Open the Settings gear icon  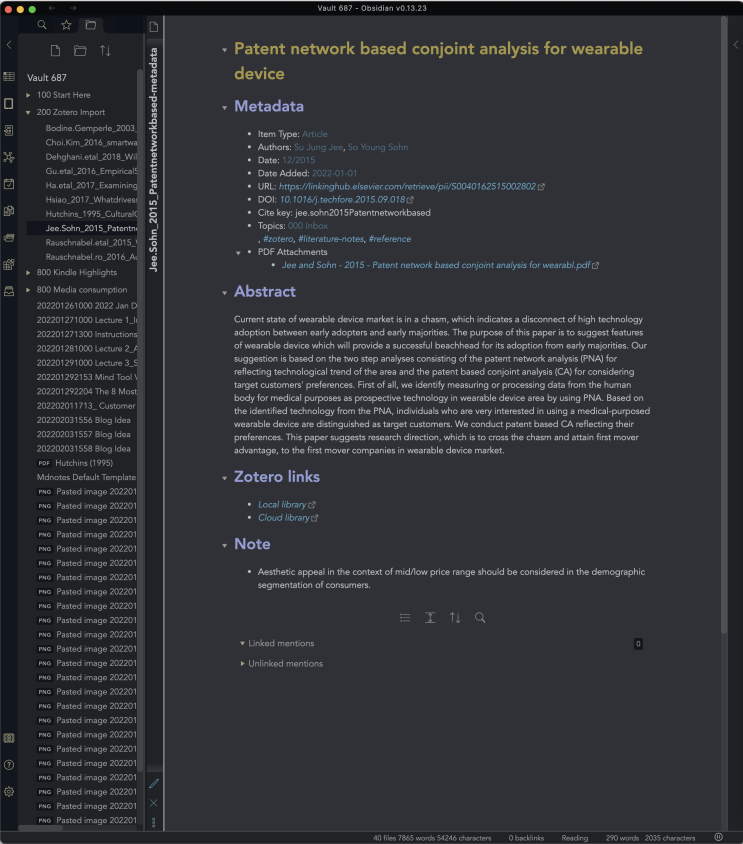pyautogui.click(x=9, y=791)
